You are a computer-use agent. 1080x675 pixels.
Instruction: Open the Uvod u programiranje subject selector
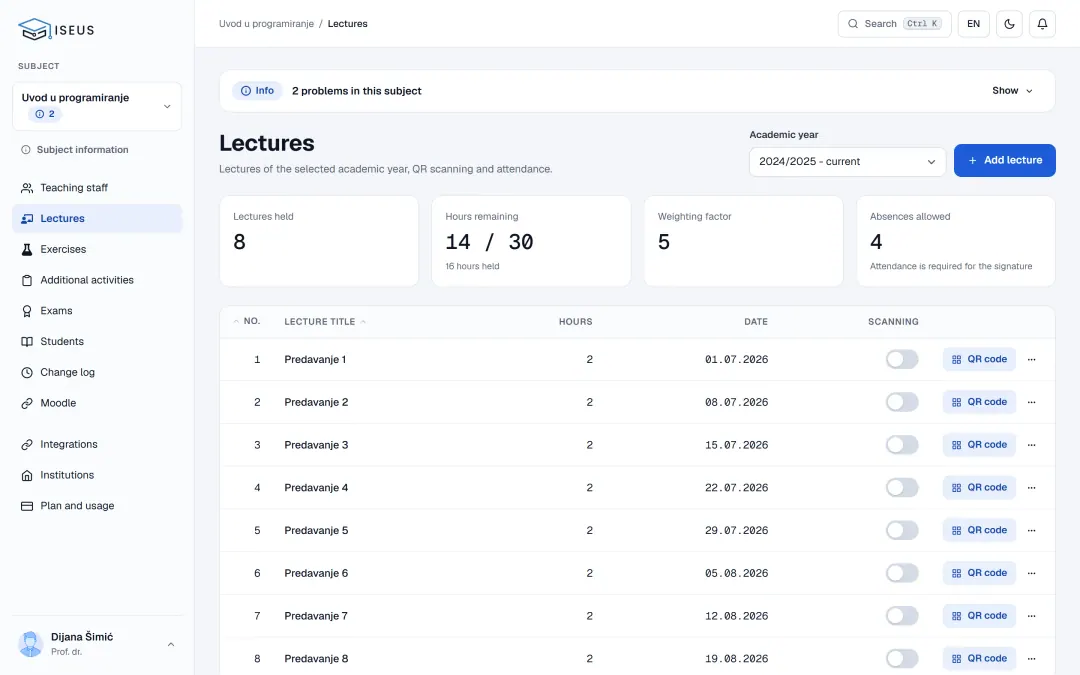coord(97,107)
